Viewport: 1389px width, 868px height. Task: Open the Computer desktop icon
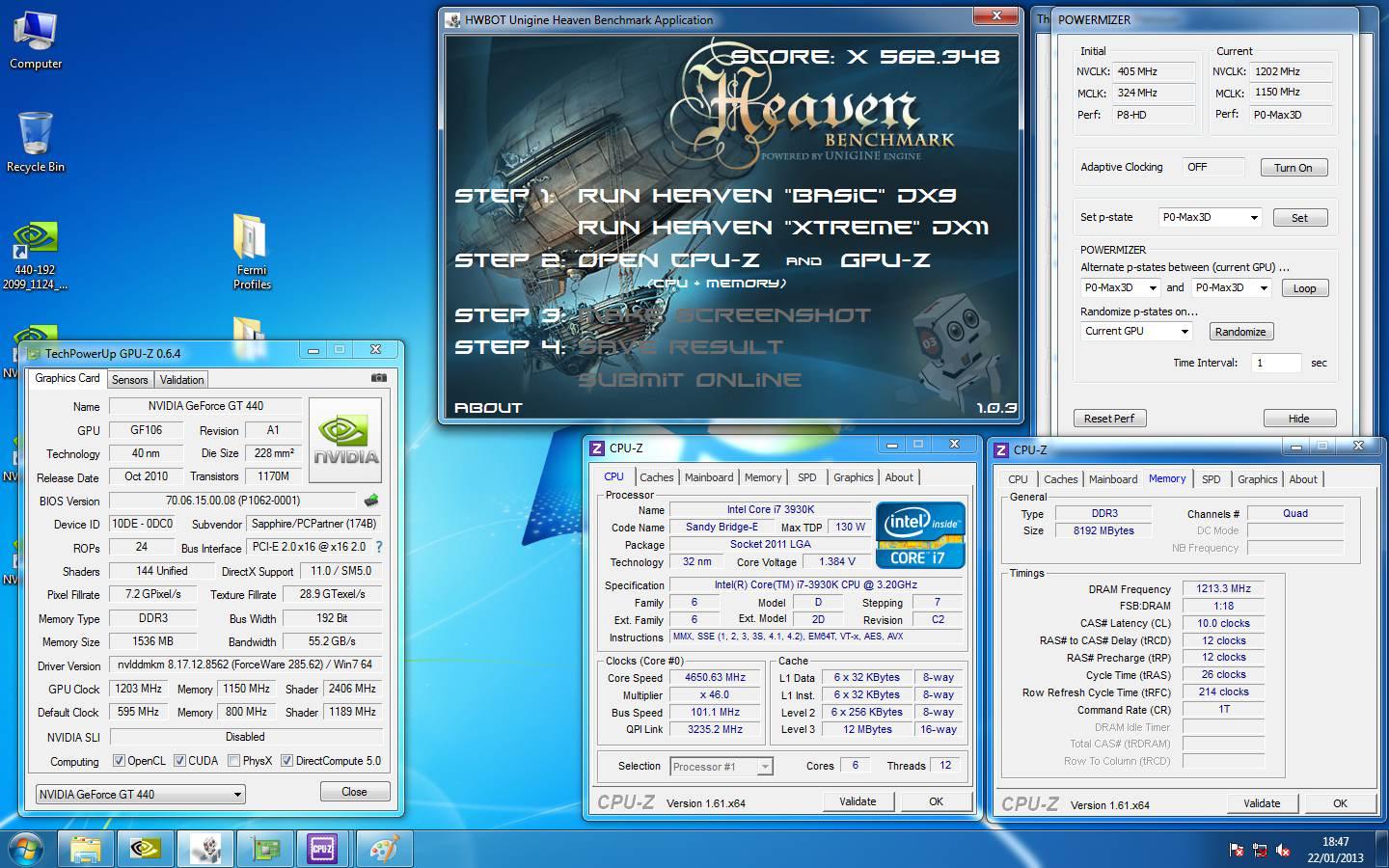click(x=36, y=39)
